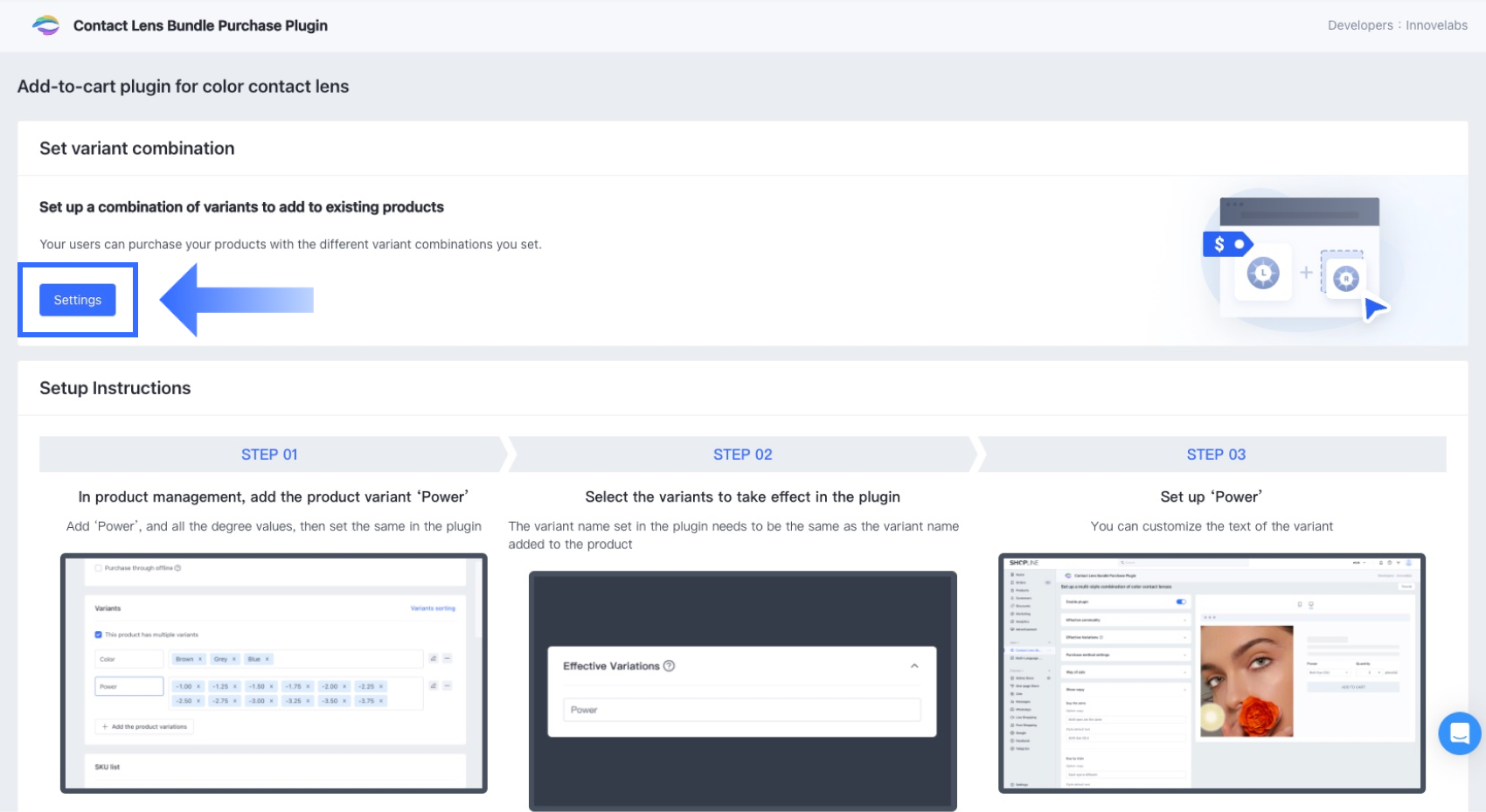The image size is (1486, 812).
Task: Click the 'Setup Instructions' heading
Action: coord(115,388)
